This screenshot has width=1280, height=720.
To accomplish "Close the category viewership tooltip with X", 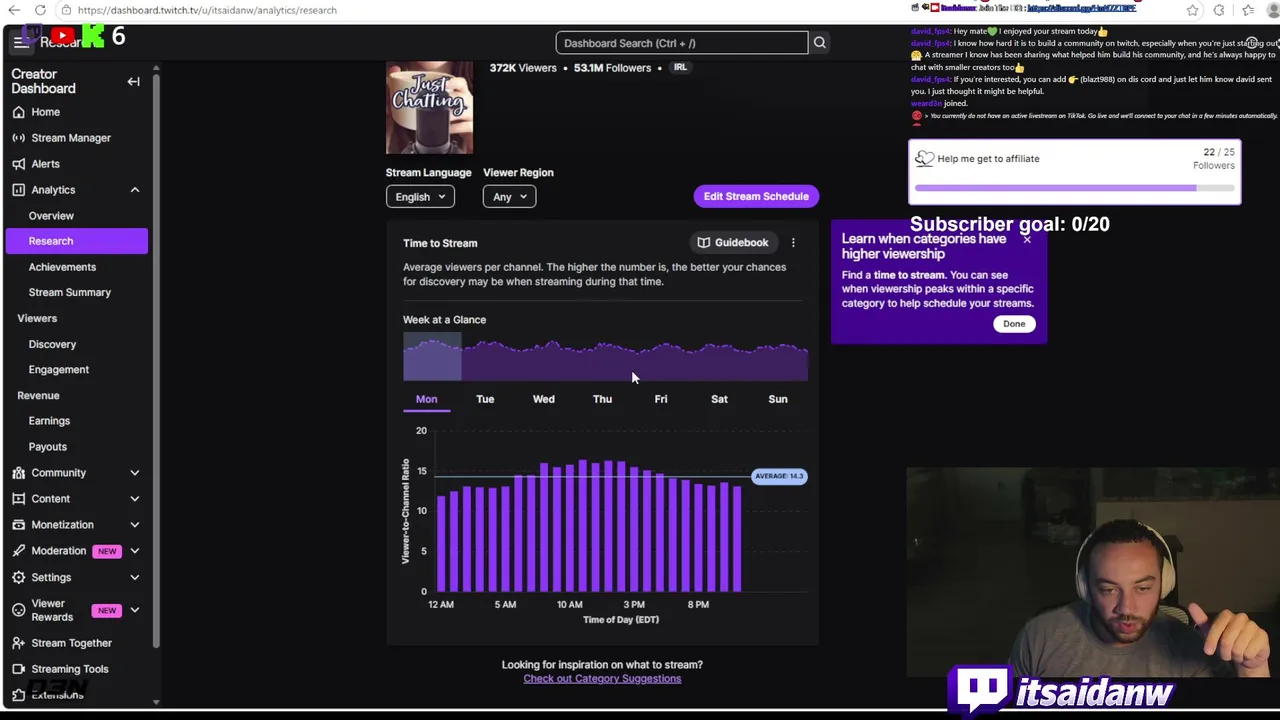I will click(1026, 239).
